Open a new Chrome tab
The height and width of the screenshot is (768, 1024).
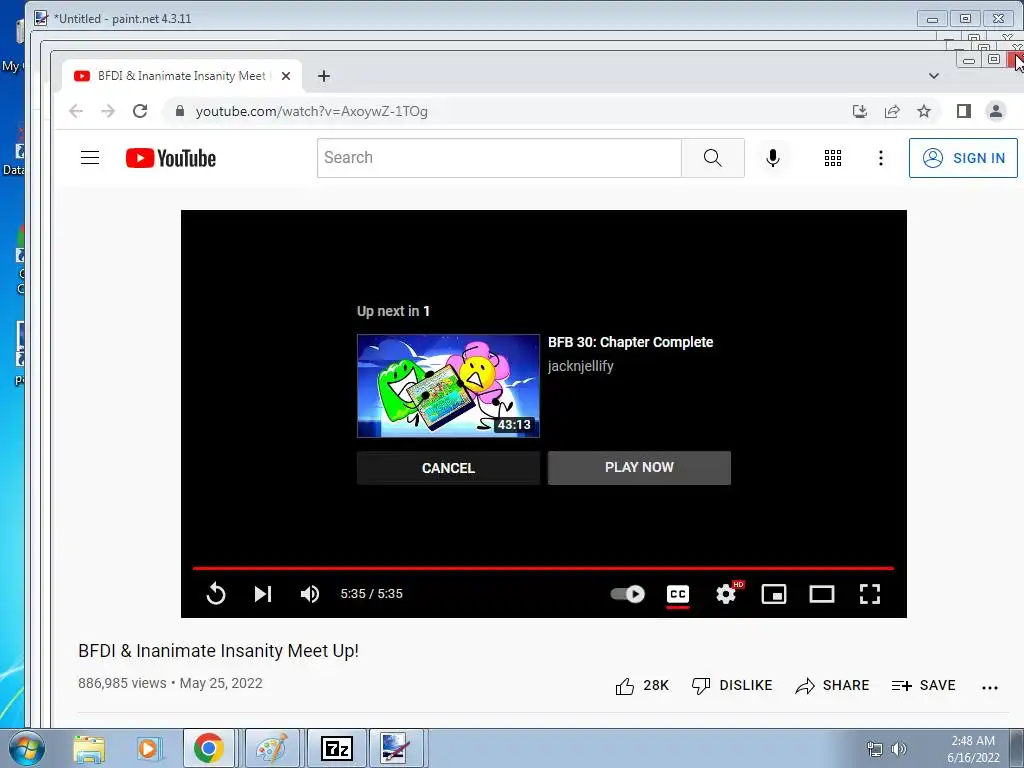323,76
